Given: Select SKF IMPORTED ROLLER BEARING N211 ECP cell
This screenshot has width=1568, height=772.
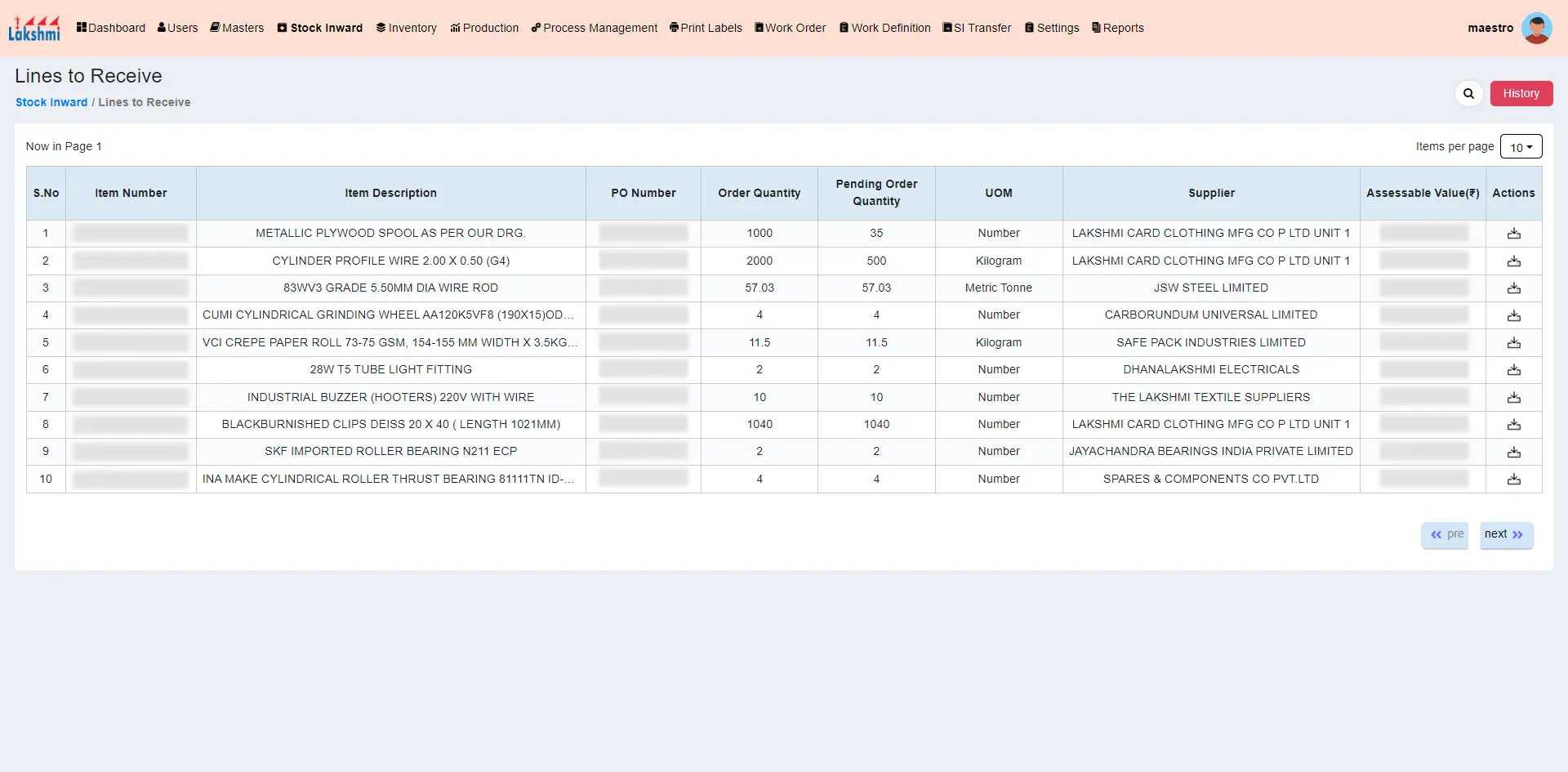Looking at the screenshot, I should click(x=390, y=452).
